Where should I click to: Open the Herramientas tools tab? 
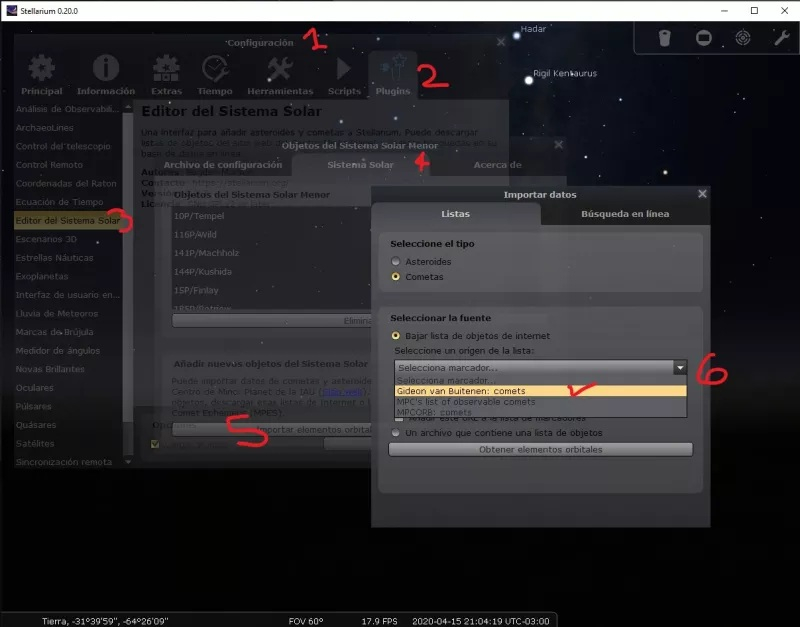(280, 75)
